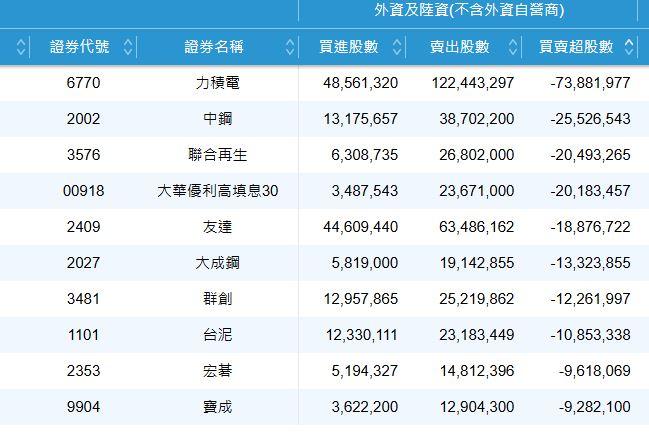
Task: Click the 證券代號 column header
Action: pos(79,47)
